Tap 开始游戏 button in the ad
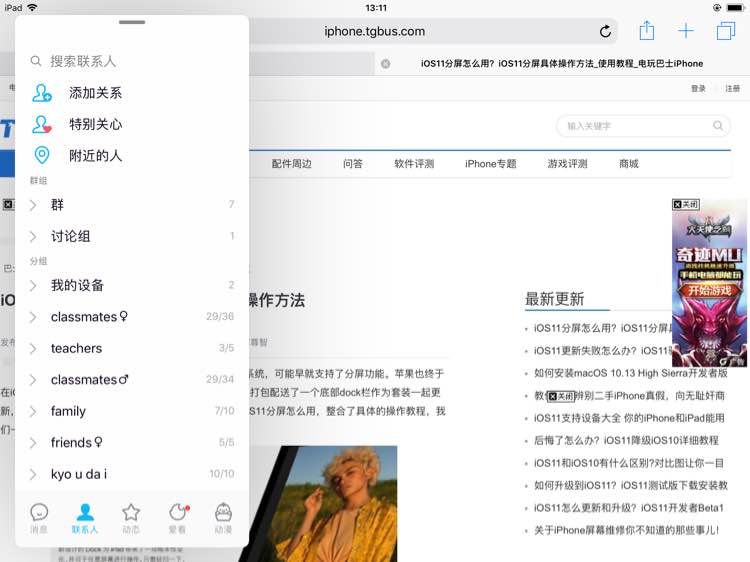This screenshot has height=562, width=750. [709, 290]
